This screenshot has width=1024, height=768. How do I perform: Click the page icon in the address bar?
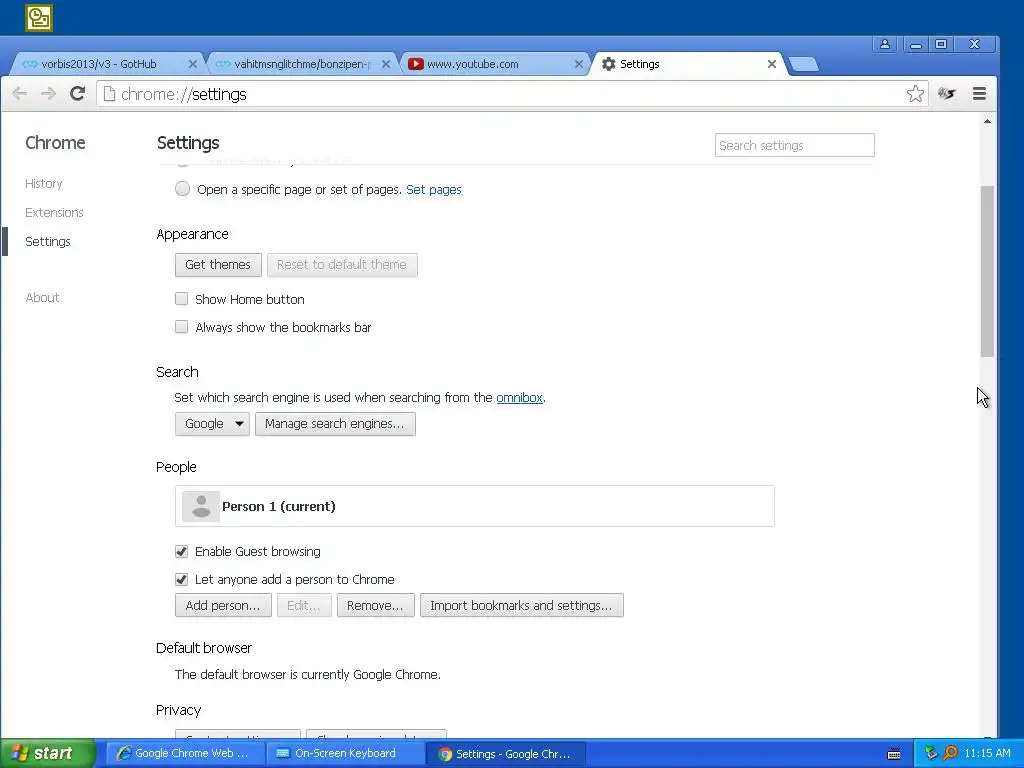(110, 94)
